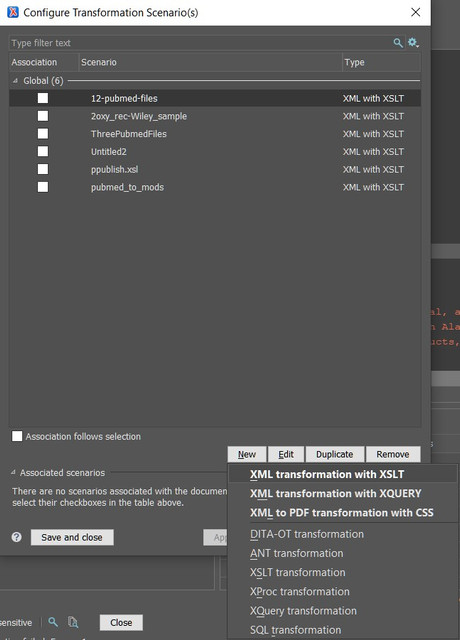
Task: Click the Close button in bottom panel
Action: click(121, 622)
